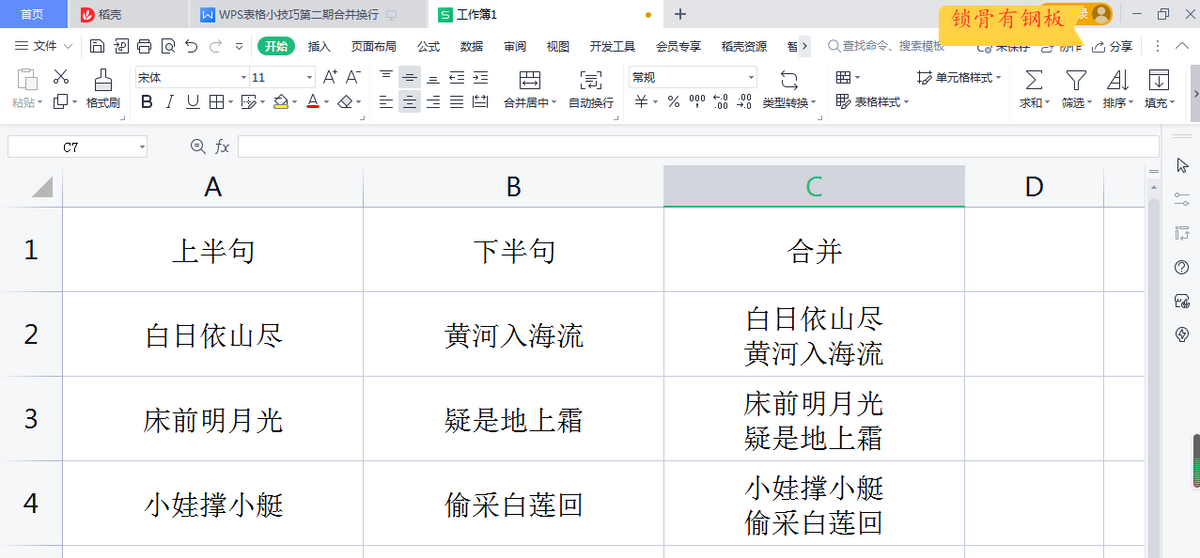The height and width of the screenshot is (558, 1200).
Task: Click the Cut scissors icon
Action: pyautogui.click(x=61, y=77)
